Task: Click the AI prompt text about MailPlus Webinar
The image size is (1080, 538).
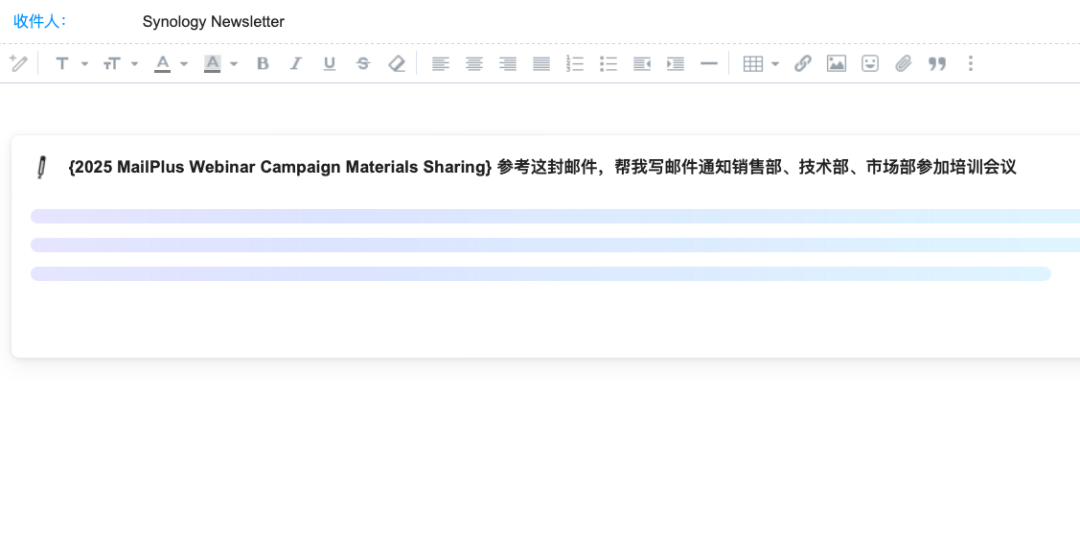Action: pos(542,167)
